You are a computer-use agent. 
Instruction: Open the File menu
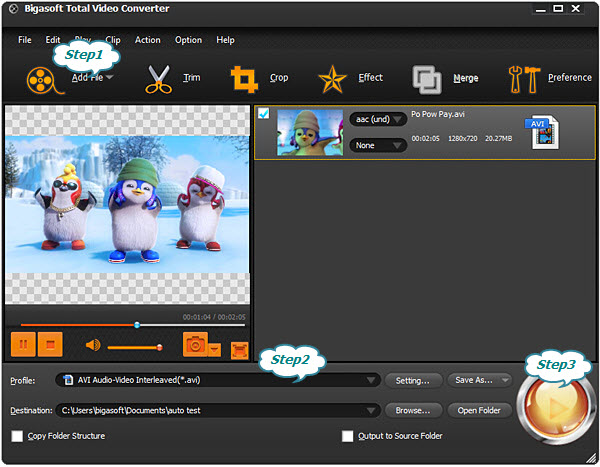coord(25,40)
